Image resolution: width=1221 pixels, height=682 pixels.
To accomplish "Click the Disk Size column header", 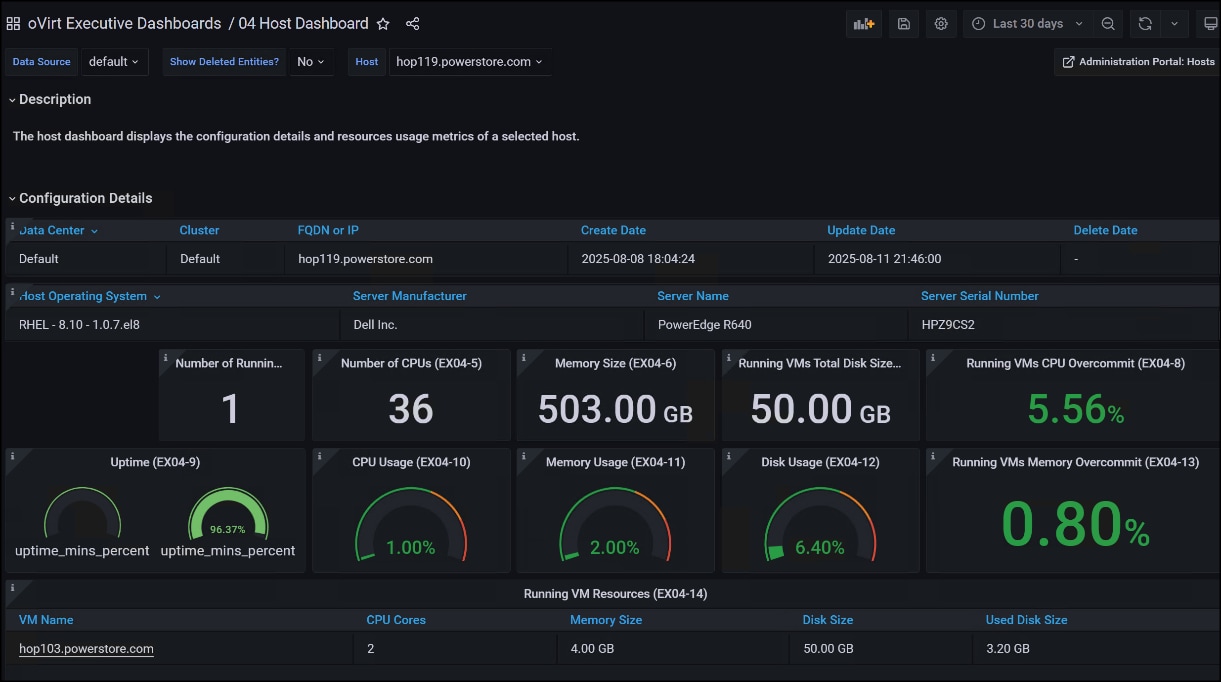I will pyautogui.click(x=828, y=620).
